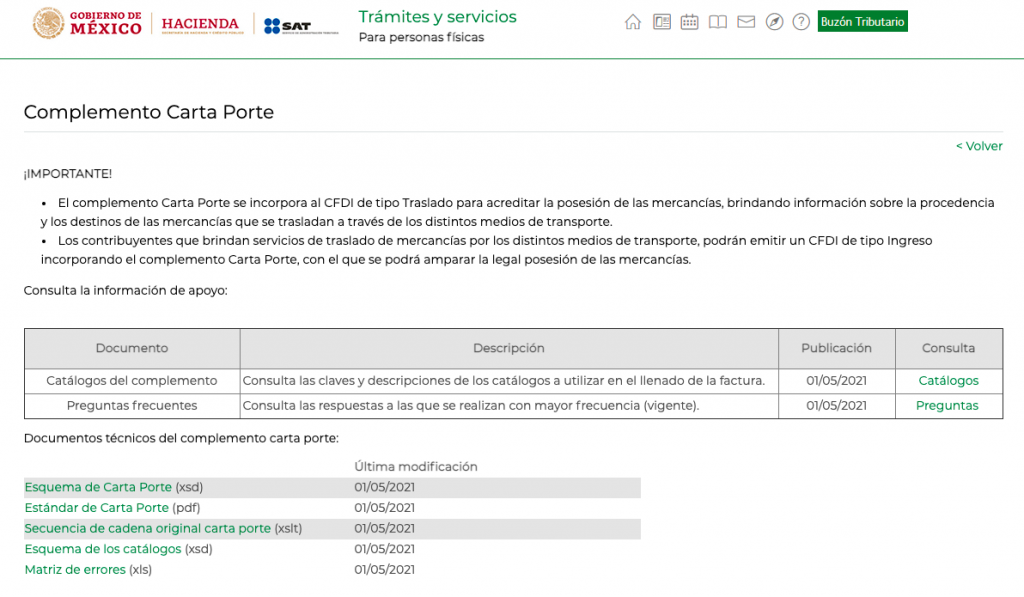Download Esquema de Carta Porte xsd
The height and width of the screenshot is (597, 1024).
point(98,487)
